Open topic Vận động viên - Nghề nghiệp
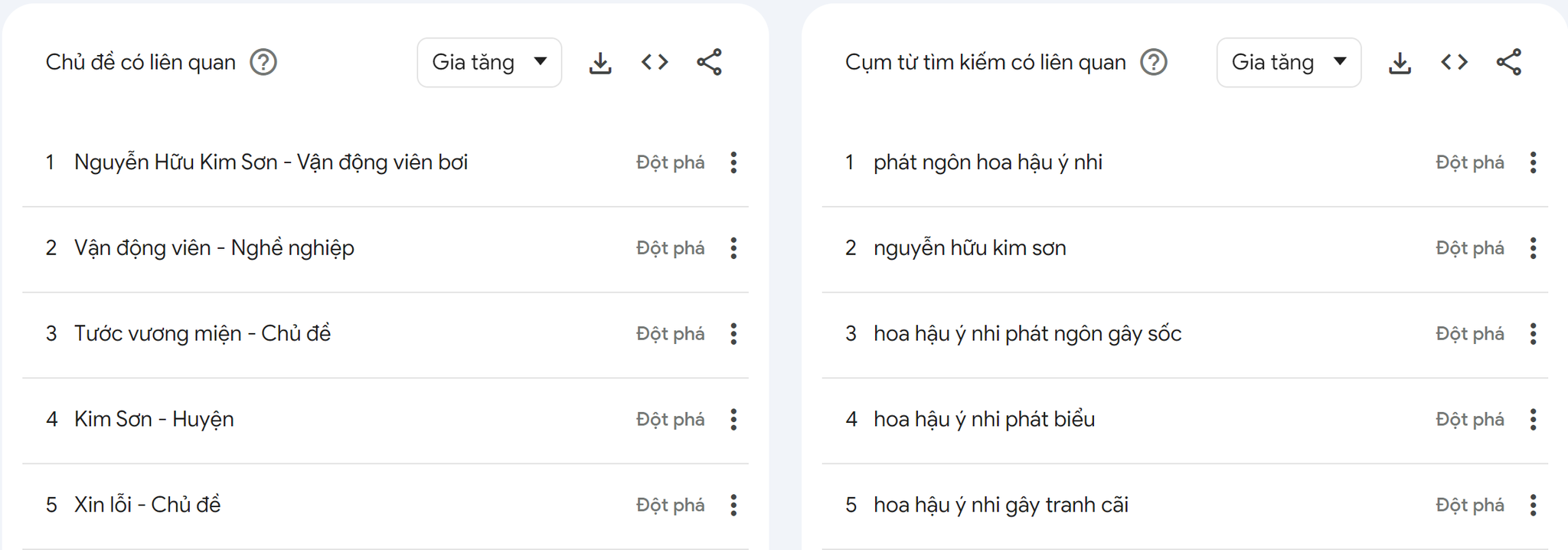 point(214,248)
